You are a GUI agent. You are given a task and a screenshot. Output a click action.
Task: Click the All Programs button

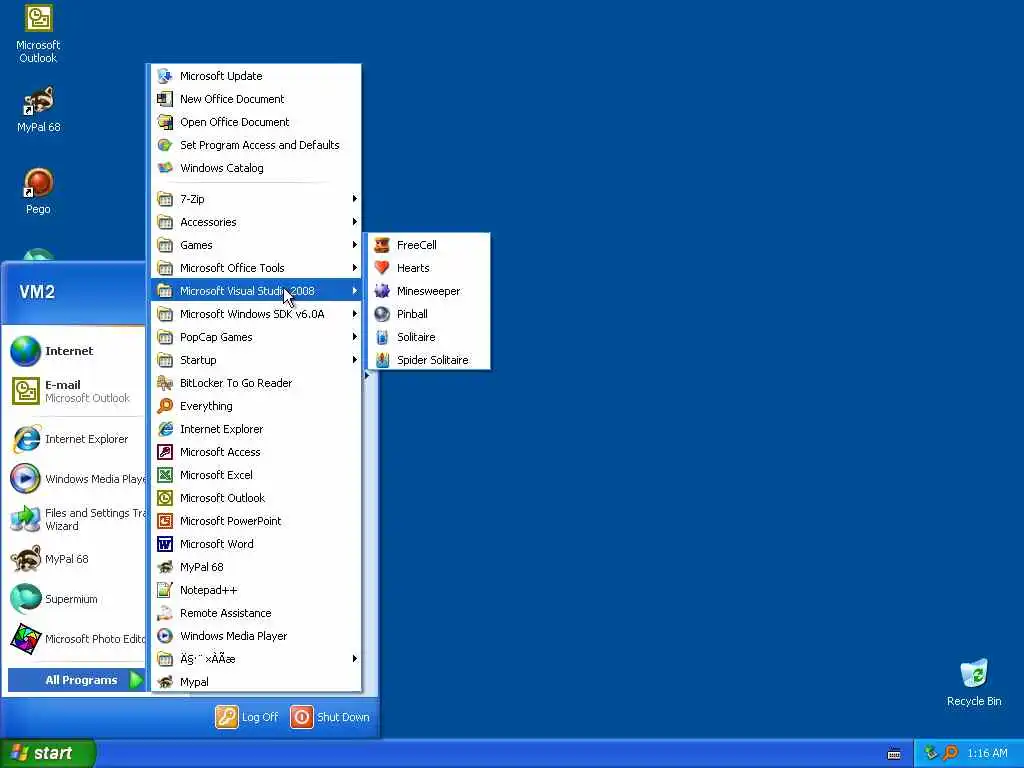coord(76,680)
